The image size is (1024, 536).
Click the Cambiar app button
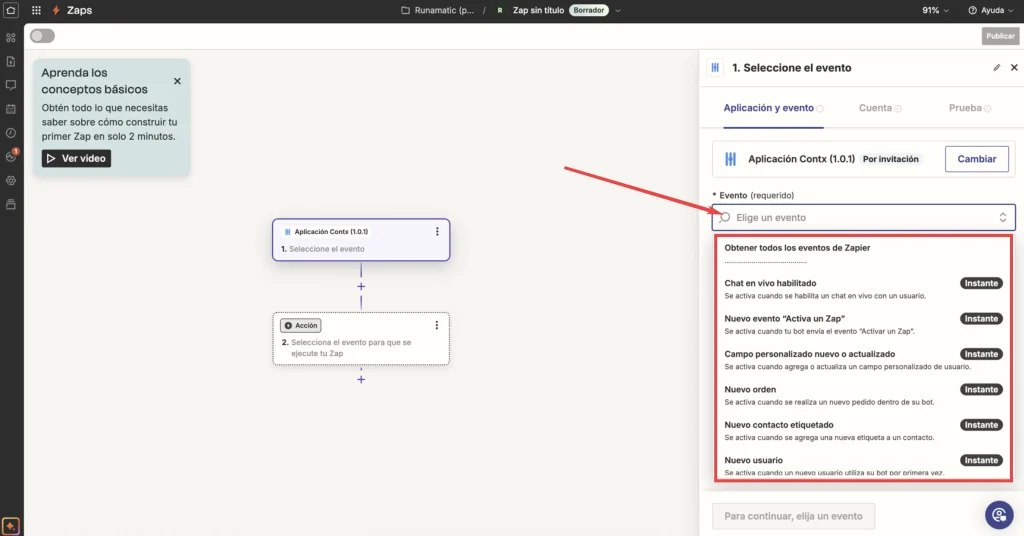click(x=976, y=159)
